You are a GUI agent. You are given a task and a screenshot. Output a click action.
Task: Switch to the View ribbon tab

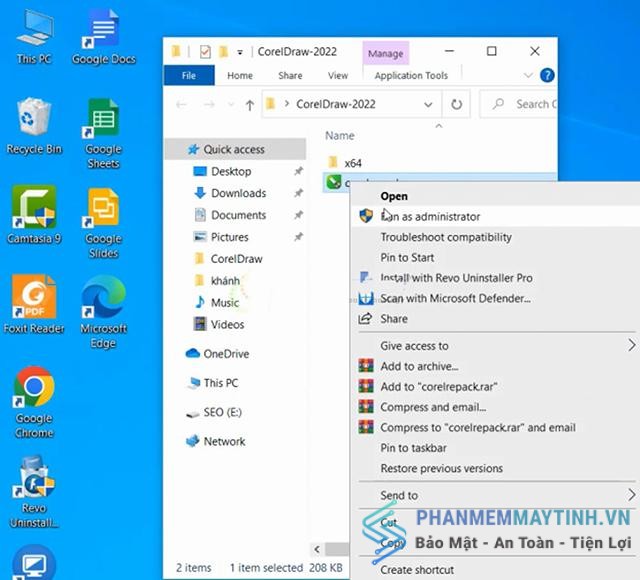(x=338, y=76)
